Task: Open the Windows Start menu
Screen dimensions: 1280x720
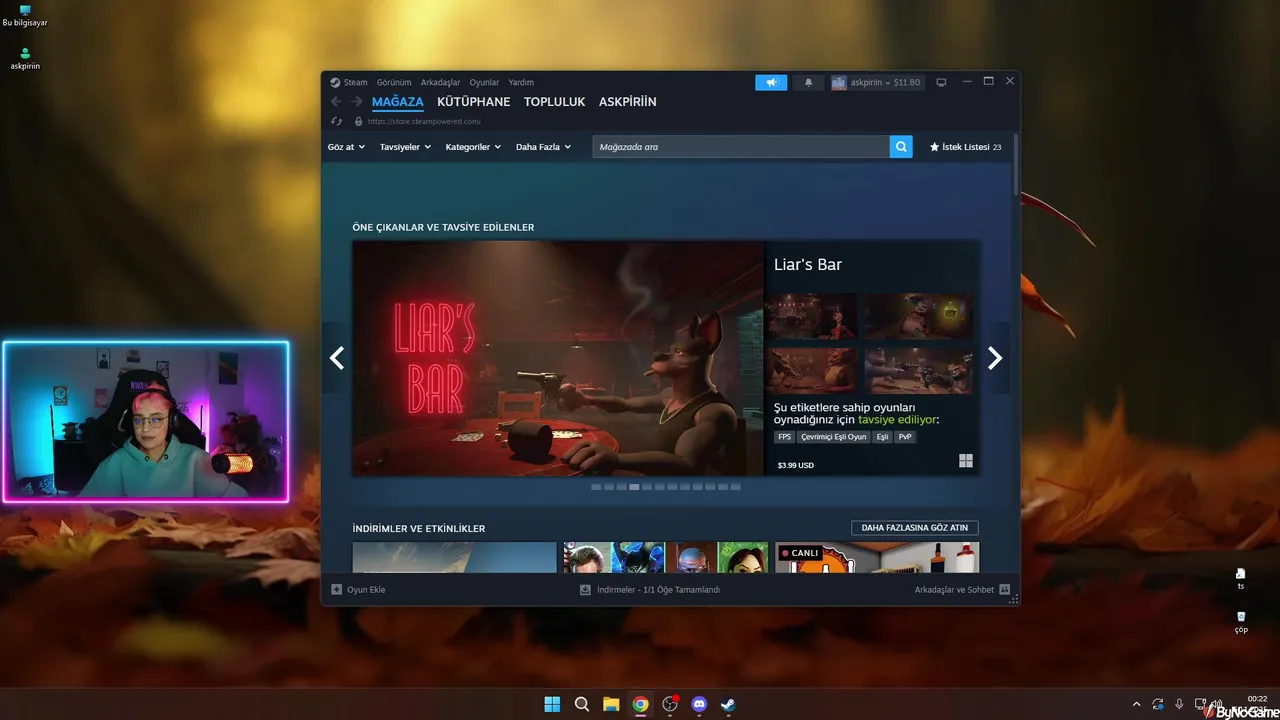Action: click(x=552, y=704)
